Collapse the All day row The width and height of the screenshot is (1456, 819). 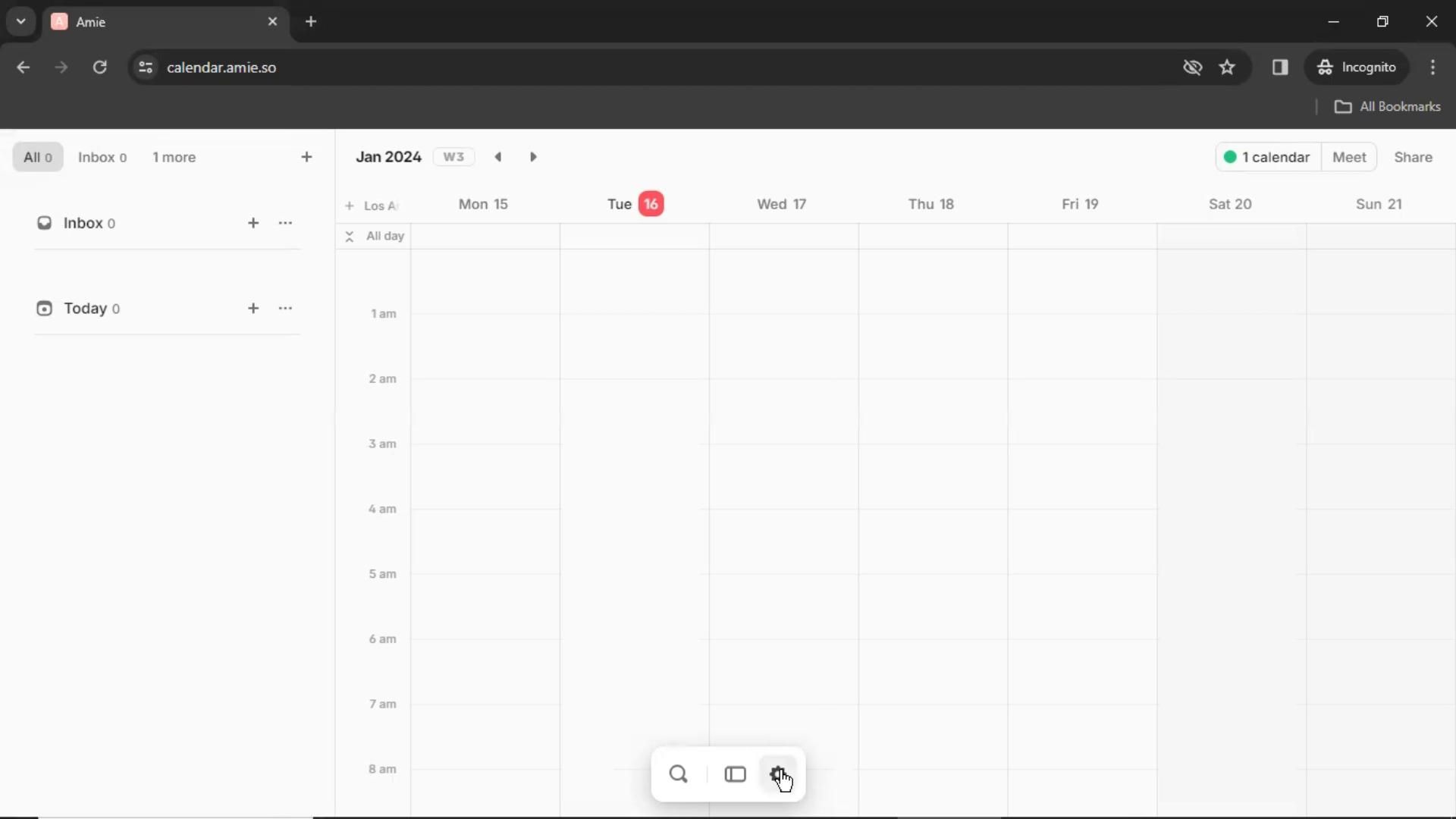tap(350, 237)
